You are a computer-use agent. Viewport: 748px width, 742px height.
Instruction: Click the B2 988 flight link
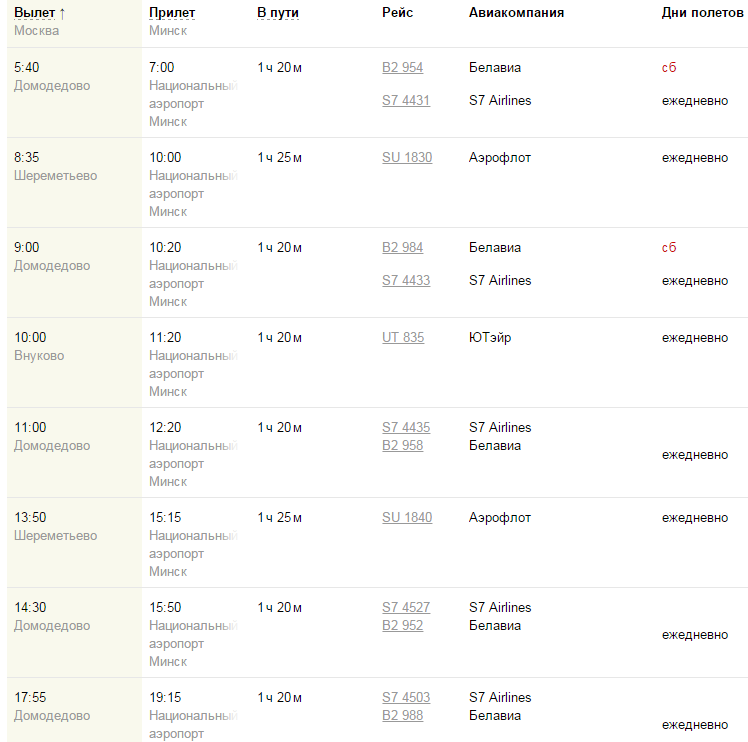(402, 716)
